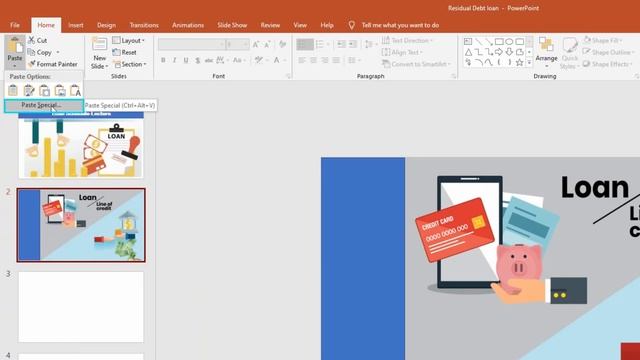Switch to the Slide Show tab
The height and width of the screenshot is (360, 640).
232,25
